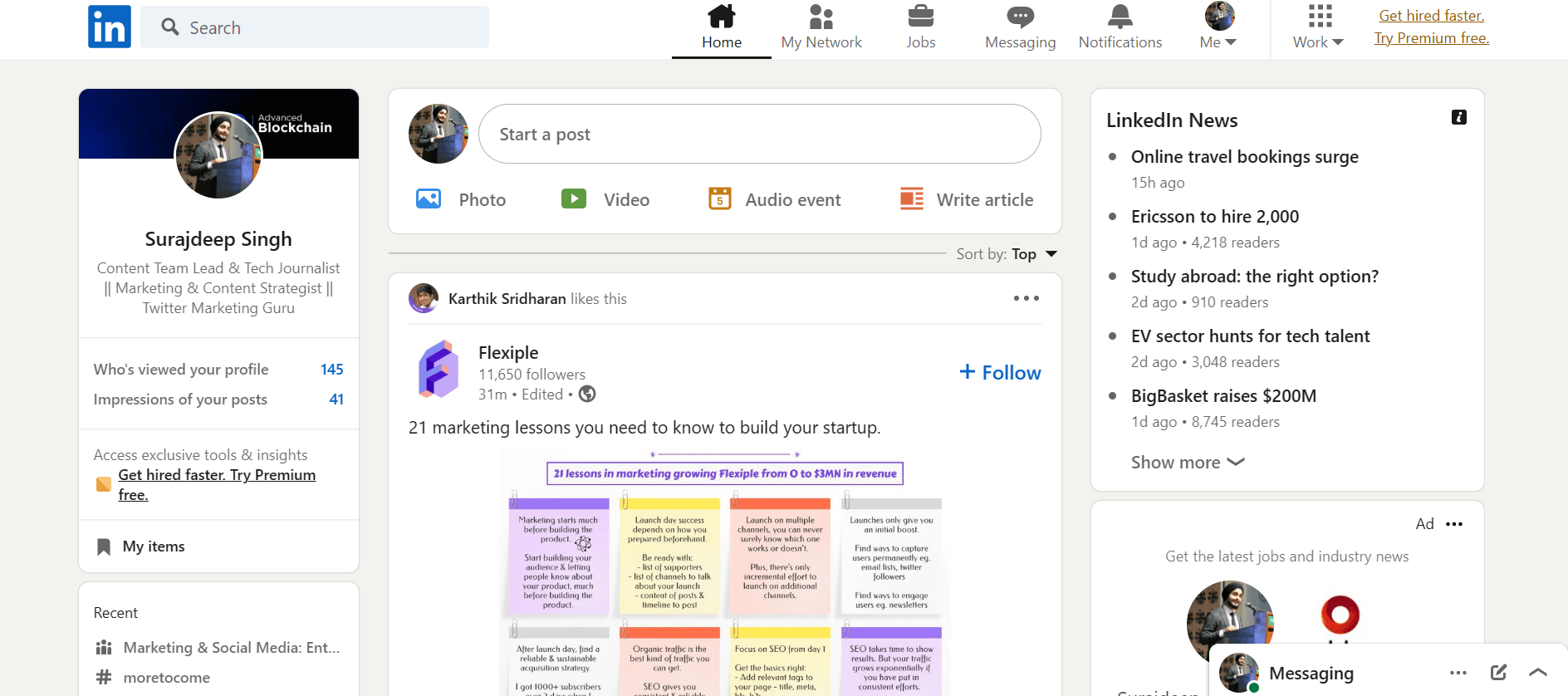Click the Audio event calendar icon
Image resolution: width=1568 pixels, height=696 pixels.
(719, 199)
